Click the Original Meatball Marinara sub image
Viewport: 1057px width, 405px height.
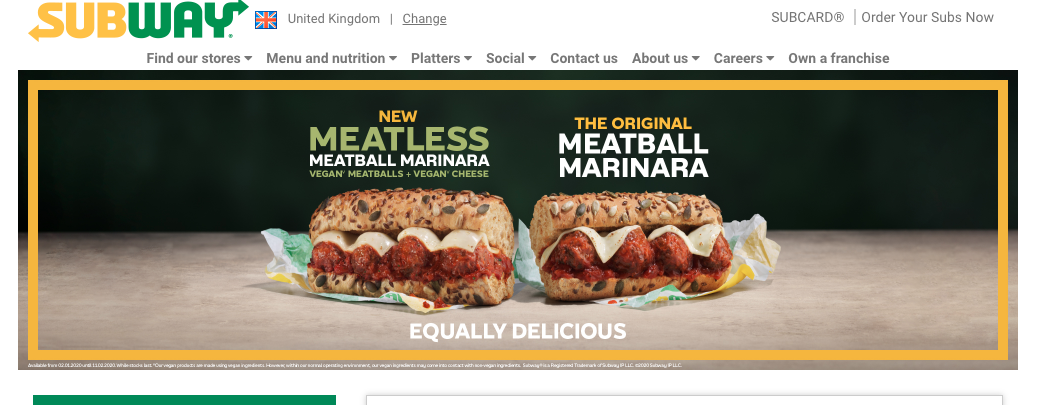pyautogui.click(x=632, y=246)
